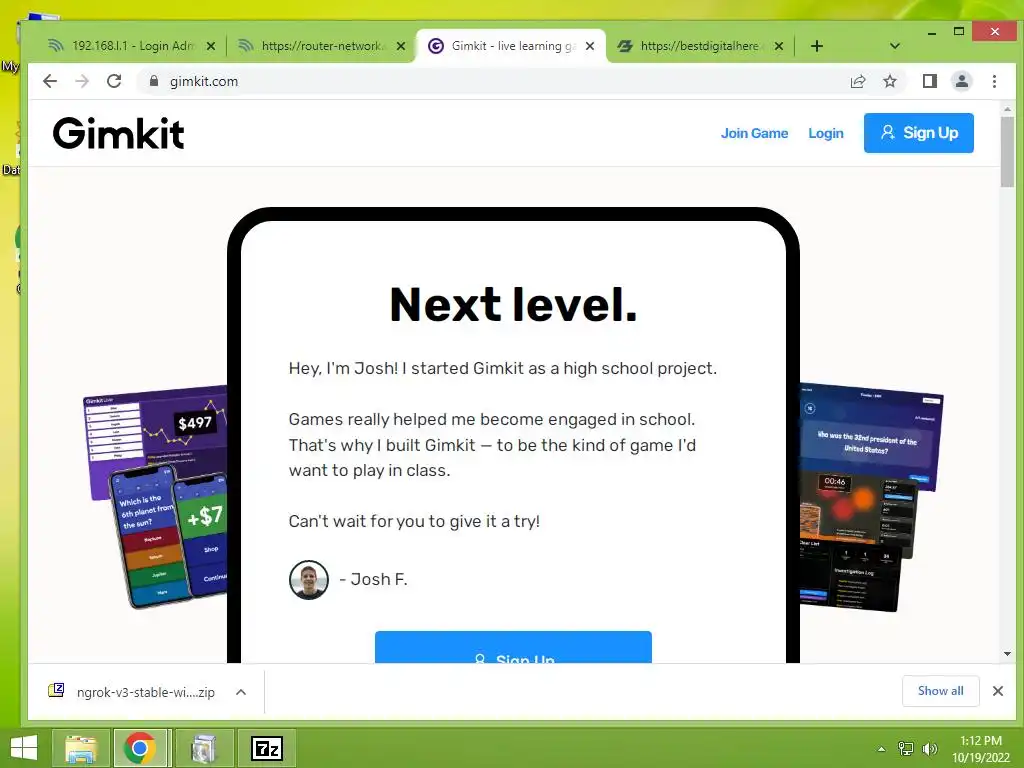Click the page vertical scrollbar thumb
The image size is (1024, 768).
click(1007, 152)
